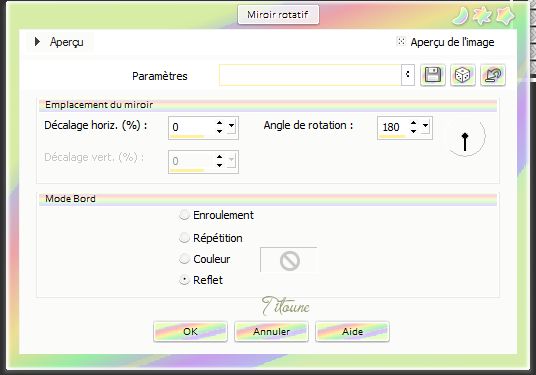Open the Décalage horiz. slider dropdown arrow
536x375 pixels.
pyautogui.click(x=232, y=125)
